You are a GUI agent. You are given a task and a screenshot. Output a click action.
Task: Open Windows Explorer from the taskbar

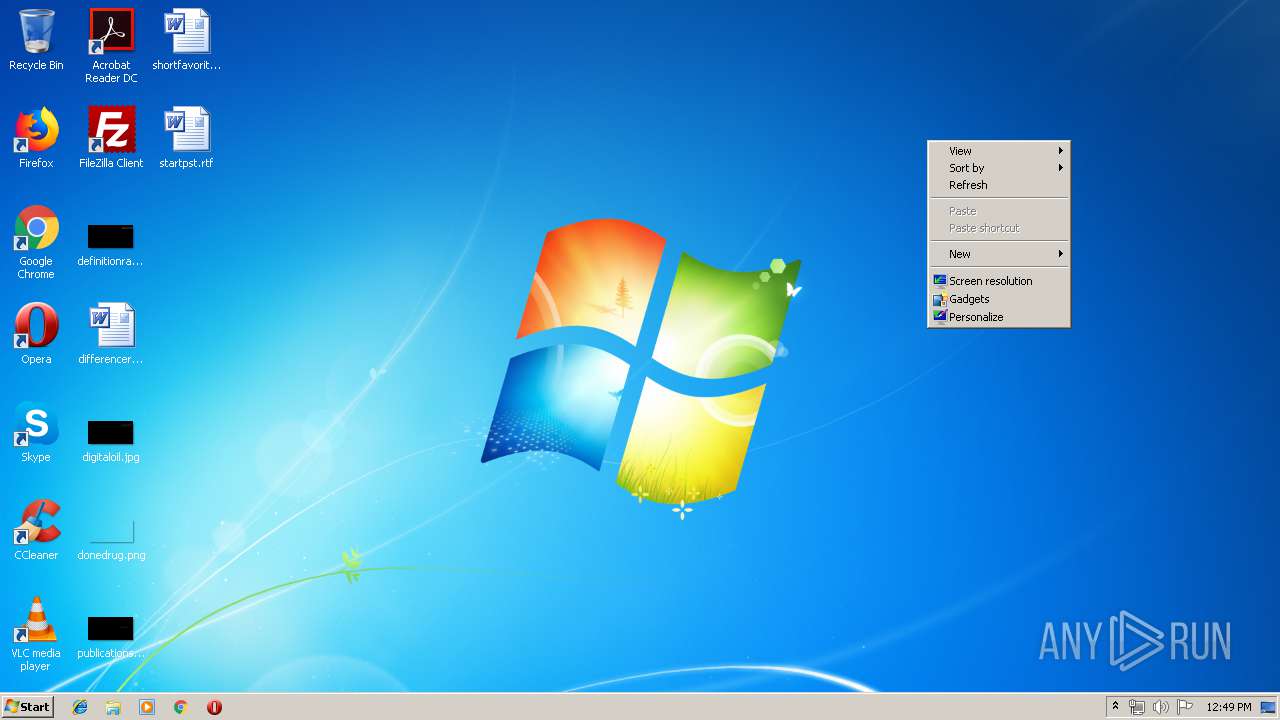113,707
